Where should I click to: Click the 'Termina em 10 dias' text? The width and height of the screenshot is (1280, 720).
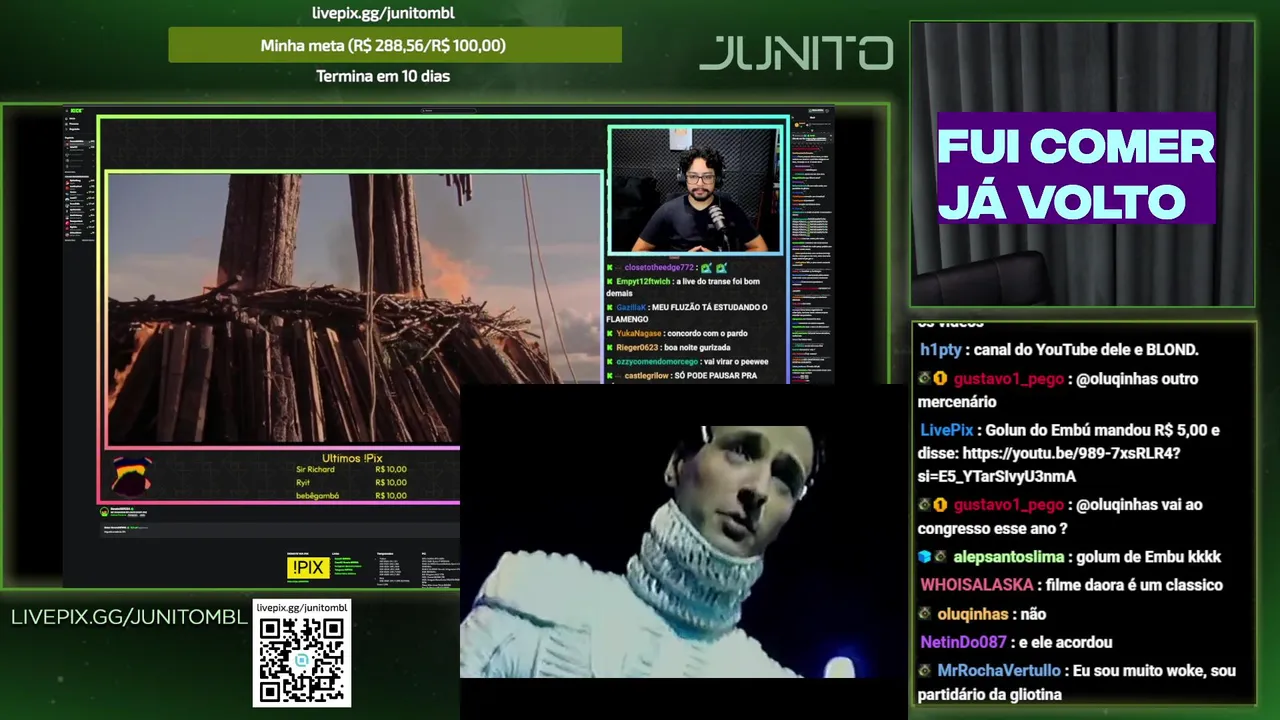pos(383,76)
